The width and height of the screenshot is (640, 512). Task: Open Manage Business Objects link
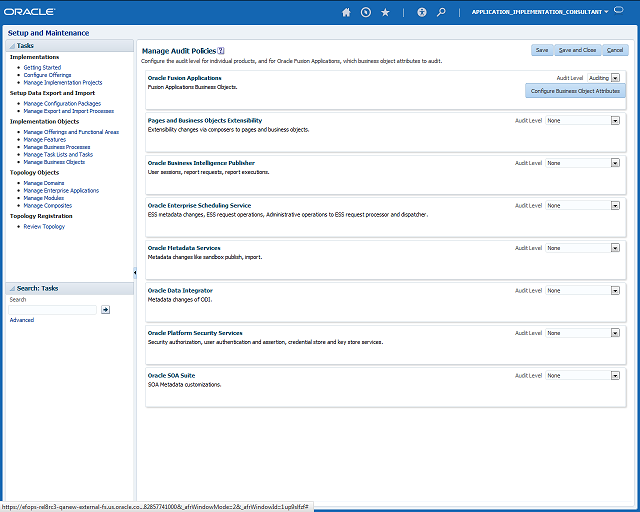tap(54, 162)
